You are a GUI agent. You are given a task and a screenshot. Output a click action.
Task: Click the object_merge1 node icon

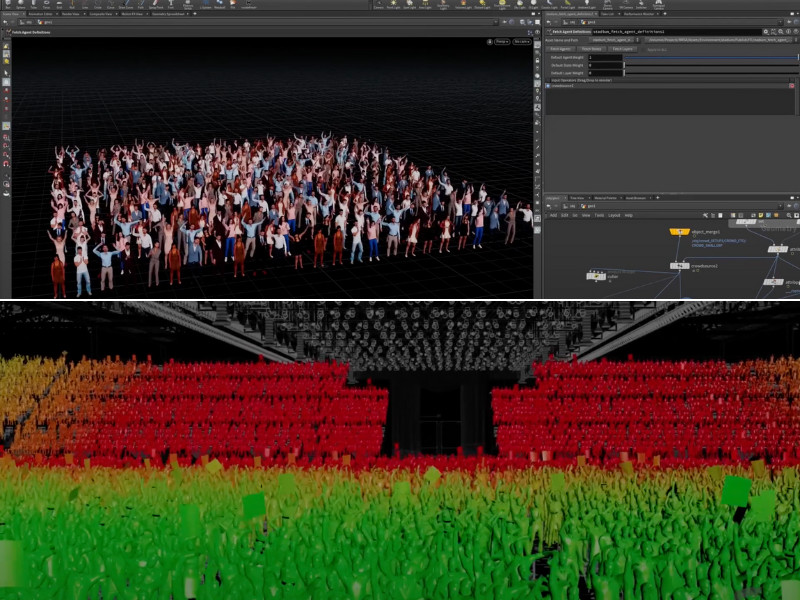click(x=680, y=232)
